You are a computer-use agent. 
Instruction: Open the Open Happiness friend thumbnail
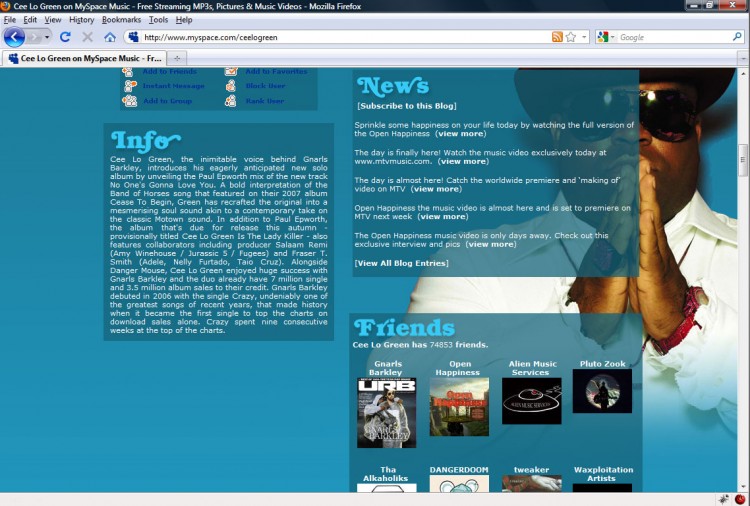click(459, 407)
